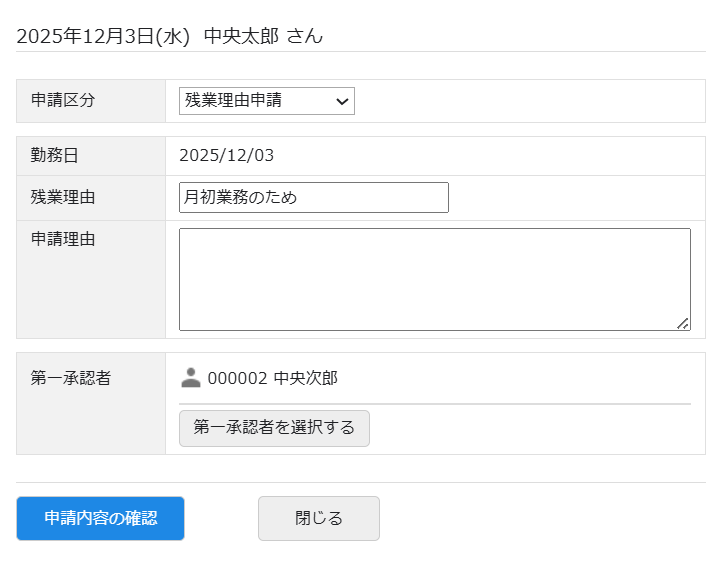Click inside the 申請理由 text area
The image size is (722, 561).
point(434,279)
